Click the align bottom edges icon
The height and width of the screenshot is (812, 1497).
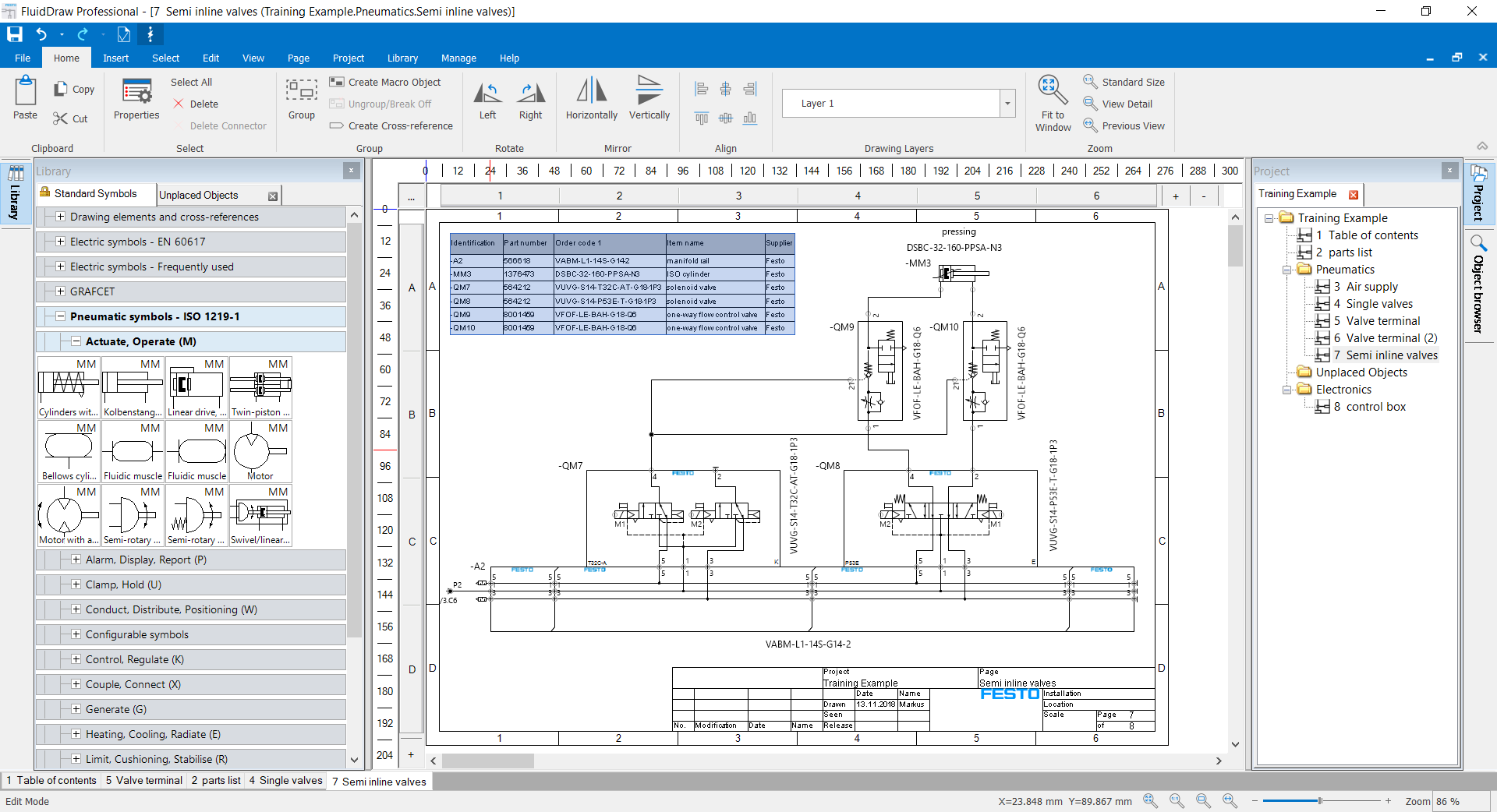(750, 118)
